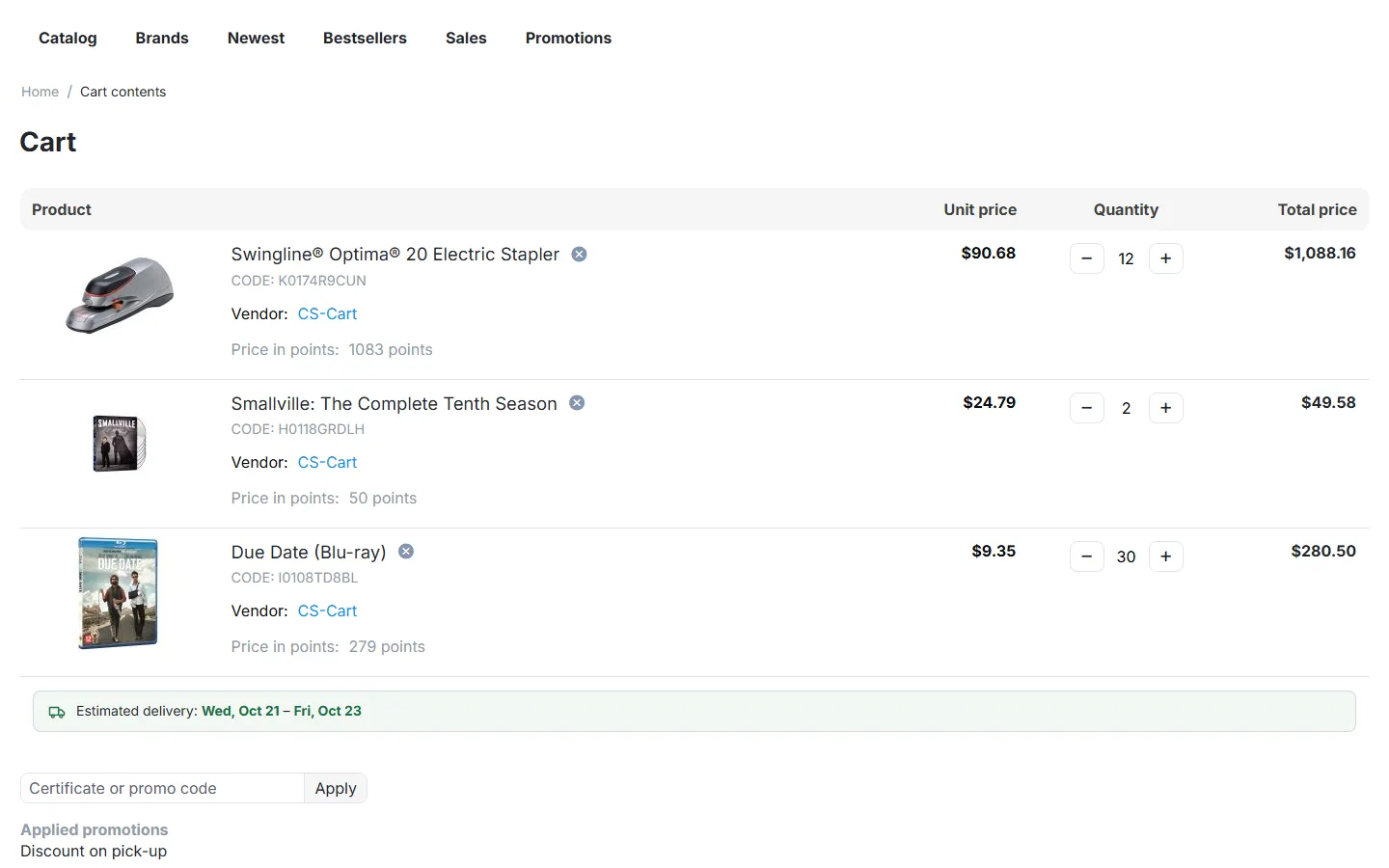The width and height of the screenshot is (1389, 868).
Task: Increase quantity of Swingline Electric Stapler
Action: [x=1166, y=258]
